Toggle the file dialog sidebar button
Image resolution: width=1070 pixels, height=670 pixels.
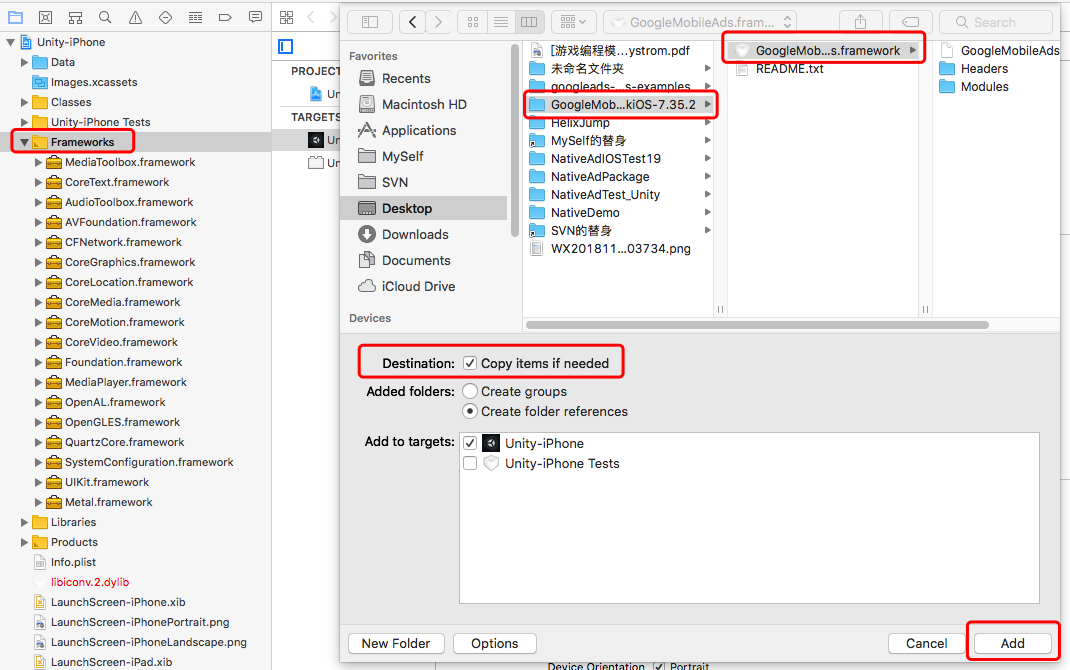point(370,23)
